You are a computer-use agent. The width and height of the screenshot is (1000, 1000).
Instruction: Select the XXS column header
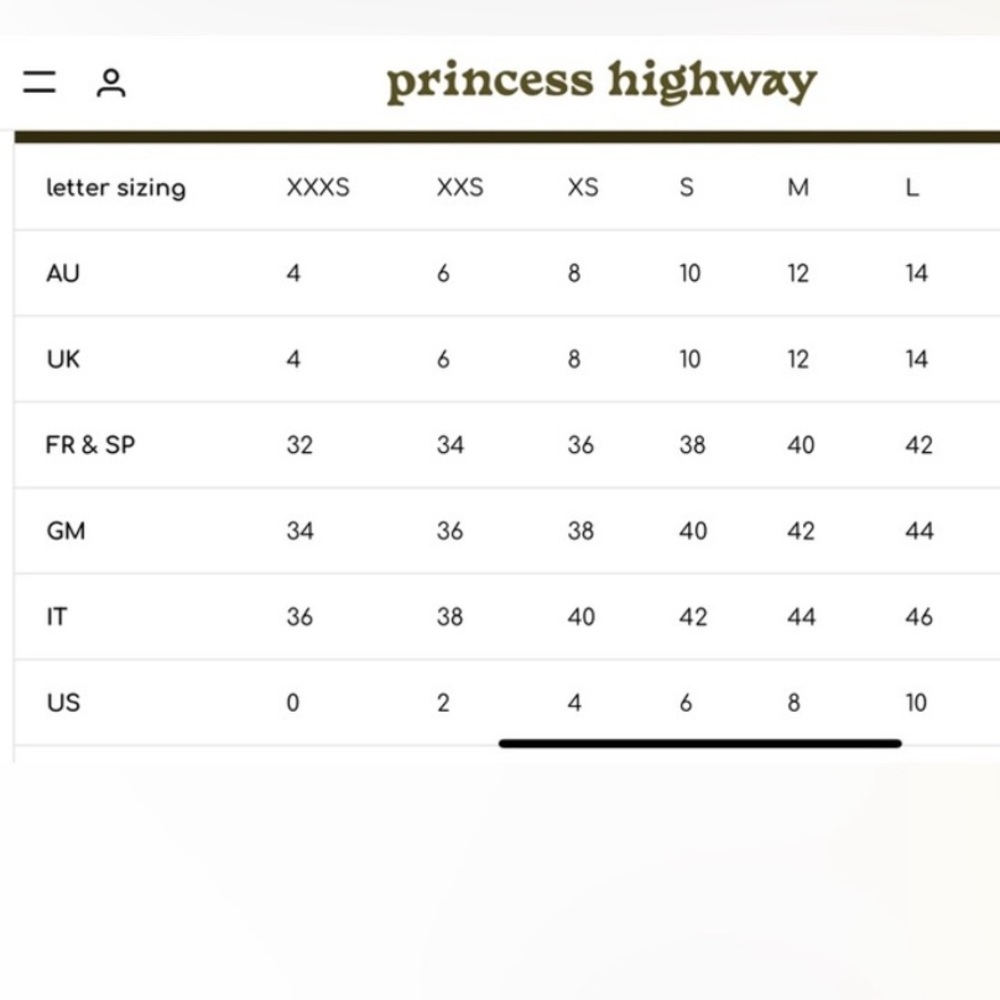pos(460,188)
